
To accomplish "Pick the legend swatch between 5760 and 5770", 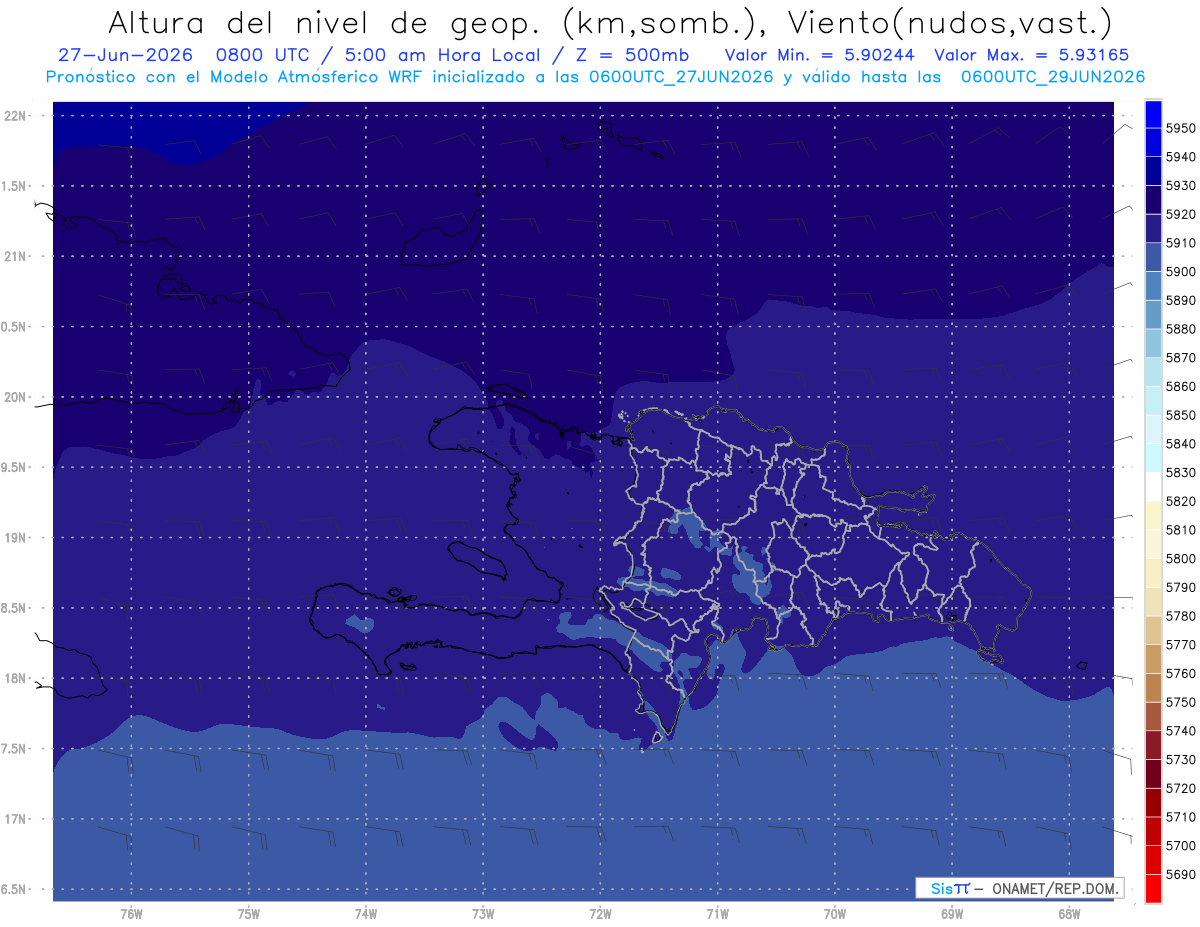I will (x=1153, y=659).
